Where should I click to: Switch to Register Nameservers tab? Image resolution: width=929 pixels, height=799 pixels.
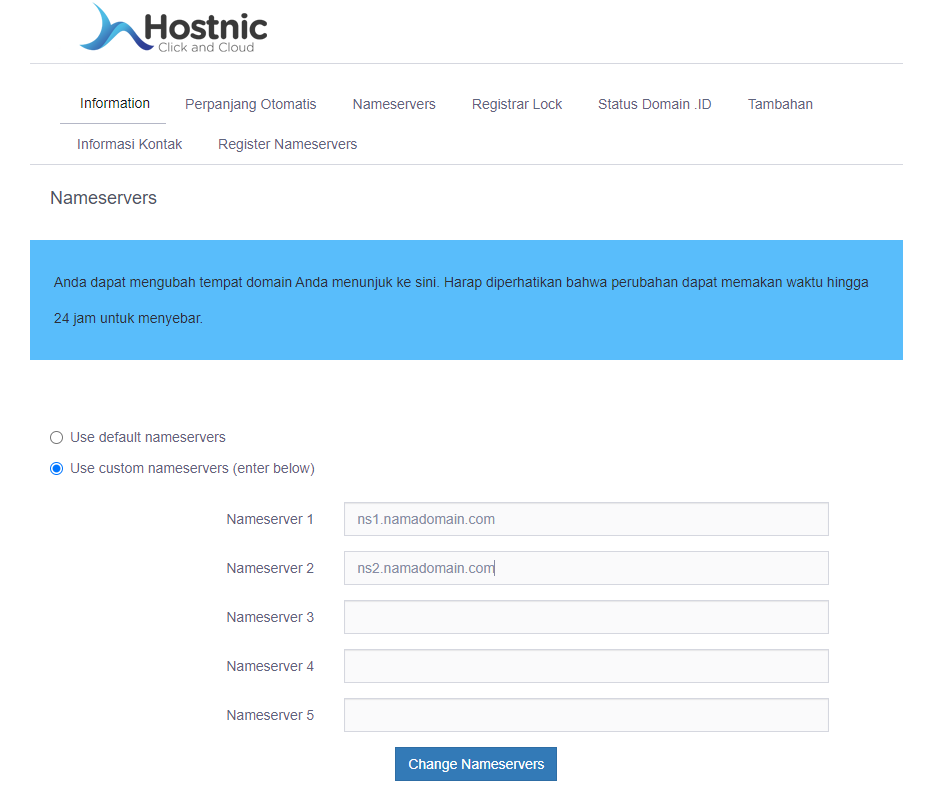pos(287,144)
